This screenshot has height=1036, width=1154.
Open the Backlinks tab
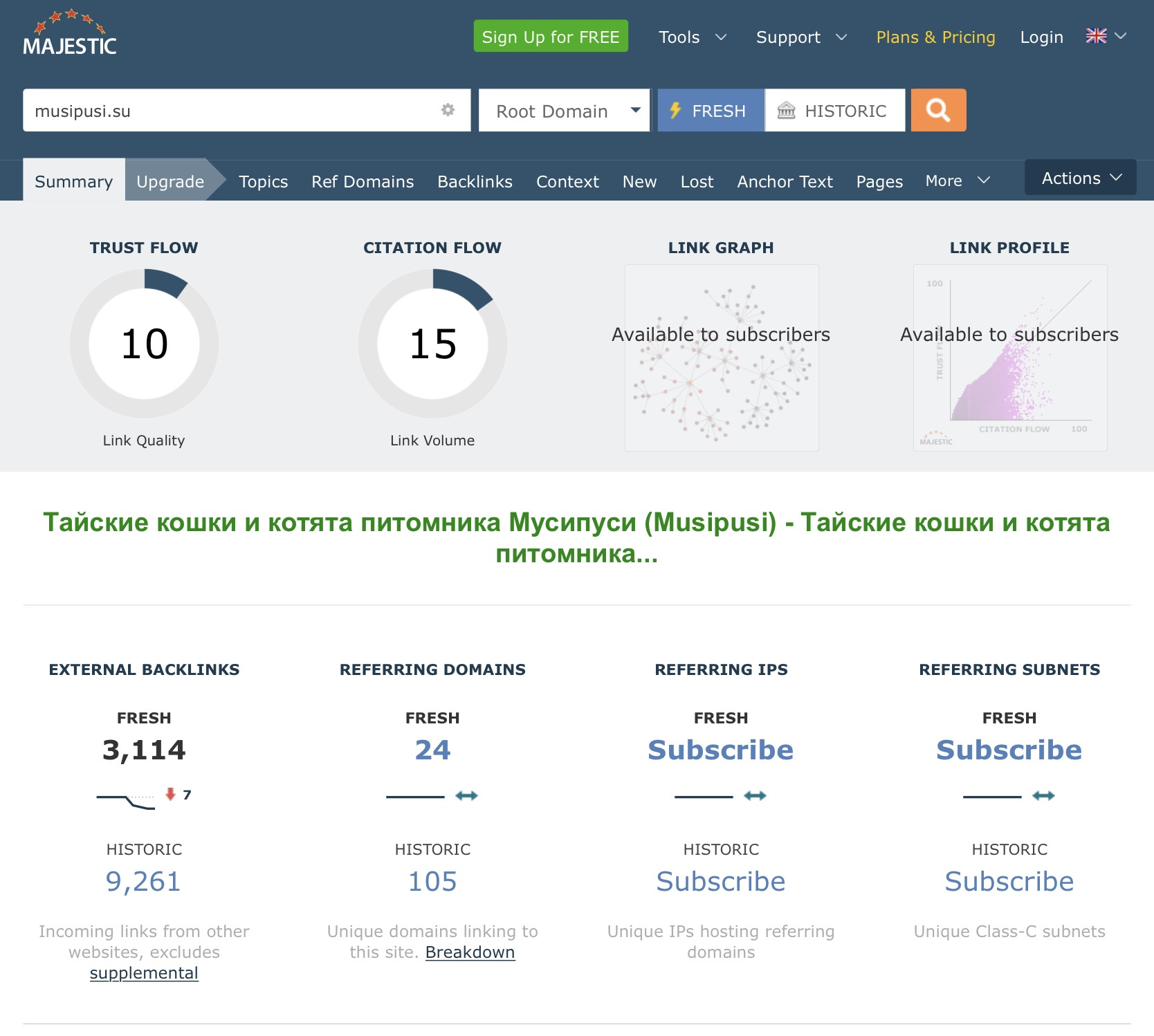pos(475,181)
